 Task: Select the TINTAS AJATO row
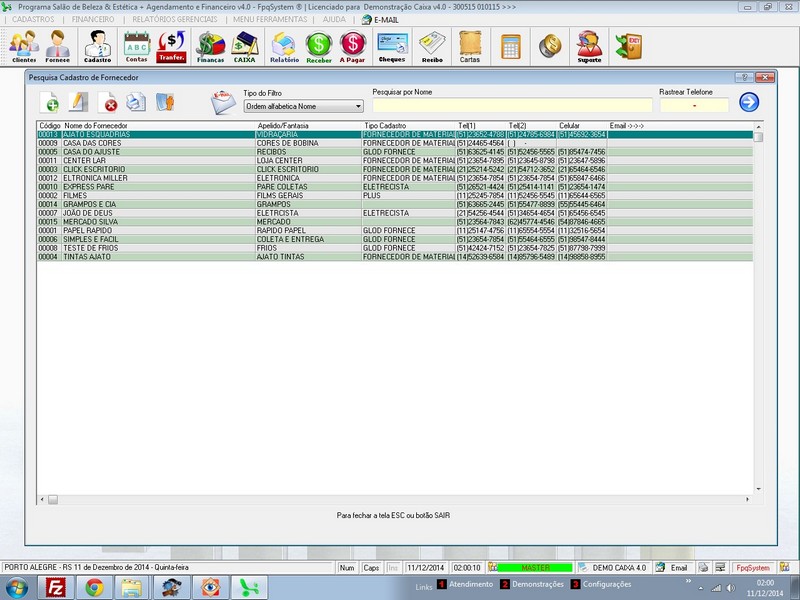click(x=395, y=257)
